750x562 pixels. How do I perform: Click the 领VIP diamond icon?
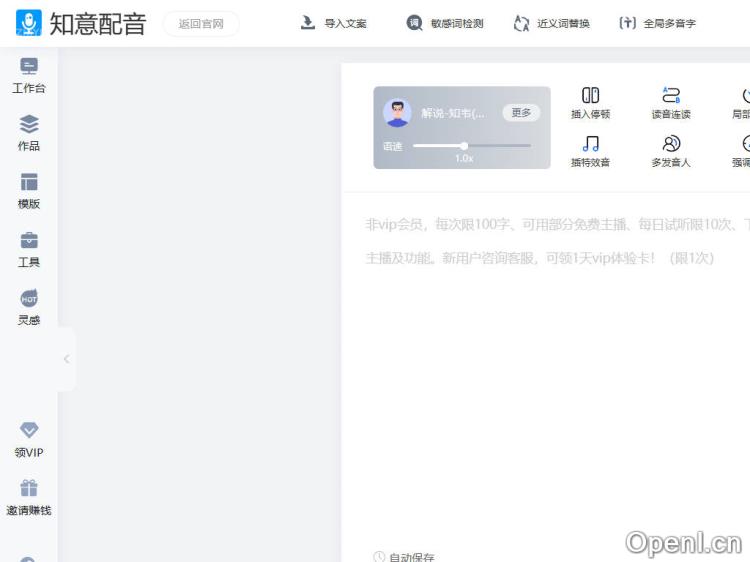29,431
